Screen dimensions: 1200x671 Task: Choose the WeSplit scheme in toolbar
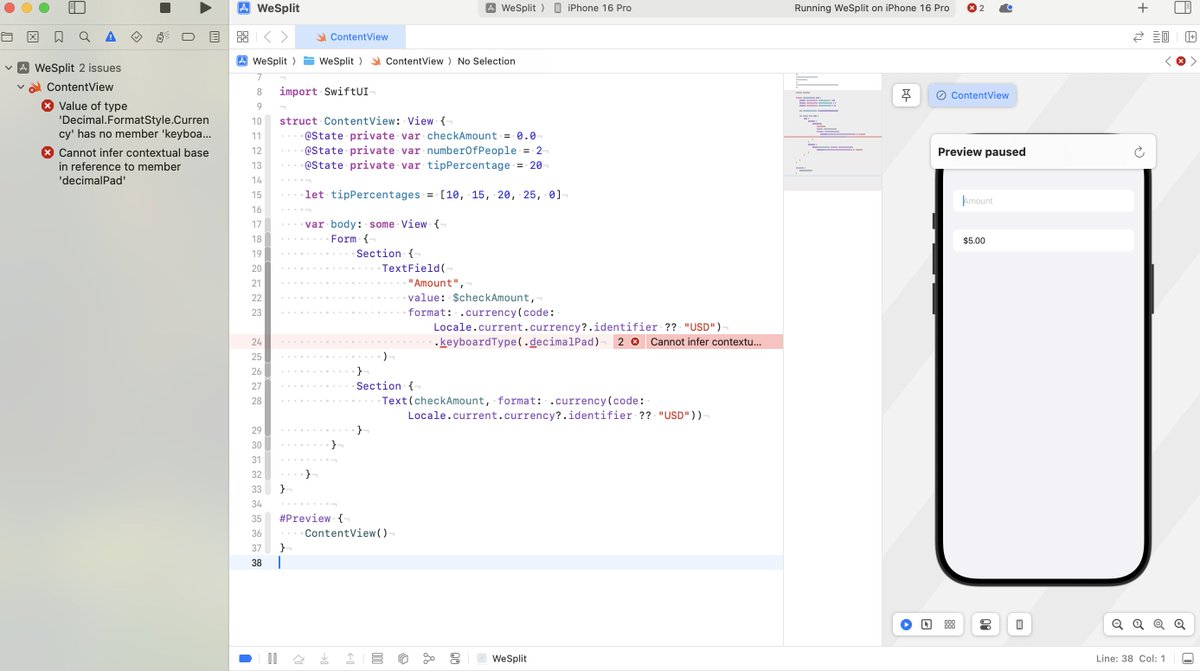pos(510,8)
